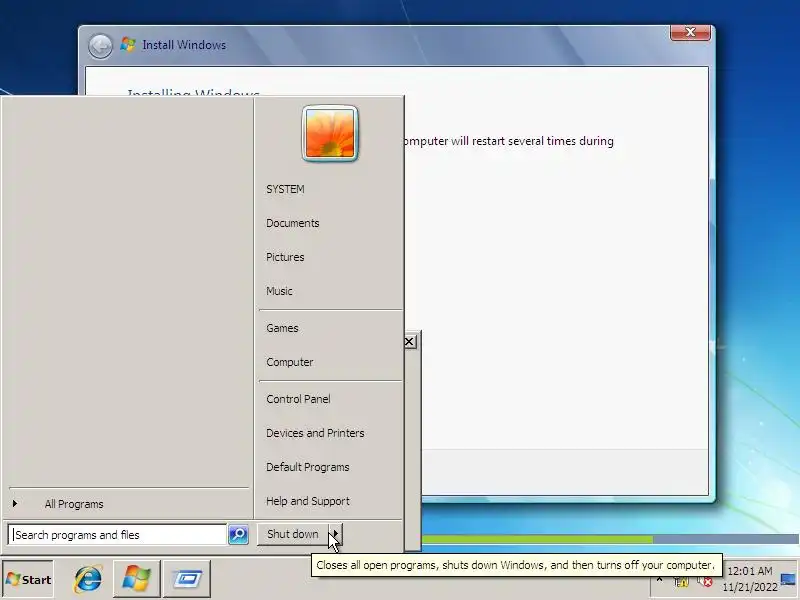Close the small window behind Start menu
The width and height of the screenshot is (800, 600).
pyautogui.click(x=410, y=342)
